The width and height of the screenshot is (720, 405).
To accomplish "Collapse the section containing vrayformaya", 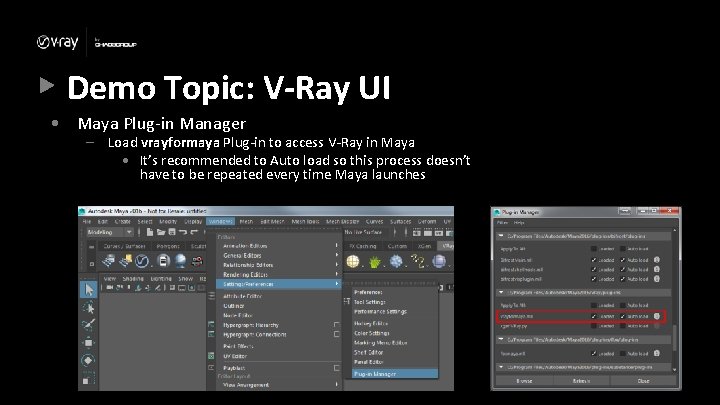I will pyautogui.click(x=501, y=292).
